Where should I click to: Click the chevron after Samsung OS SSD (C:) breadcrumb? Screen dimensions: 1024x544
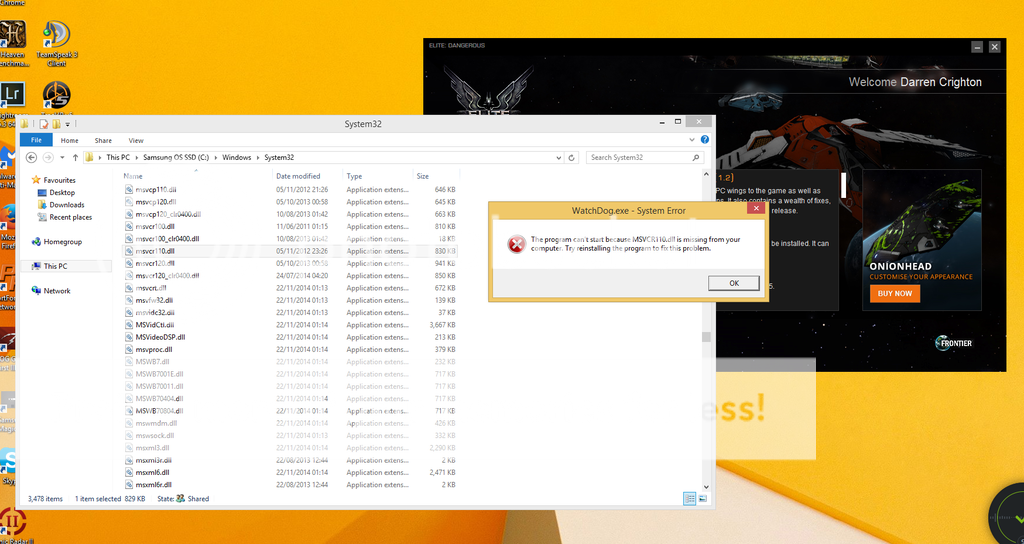(216, 157)
